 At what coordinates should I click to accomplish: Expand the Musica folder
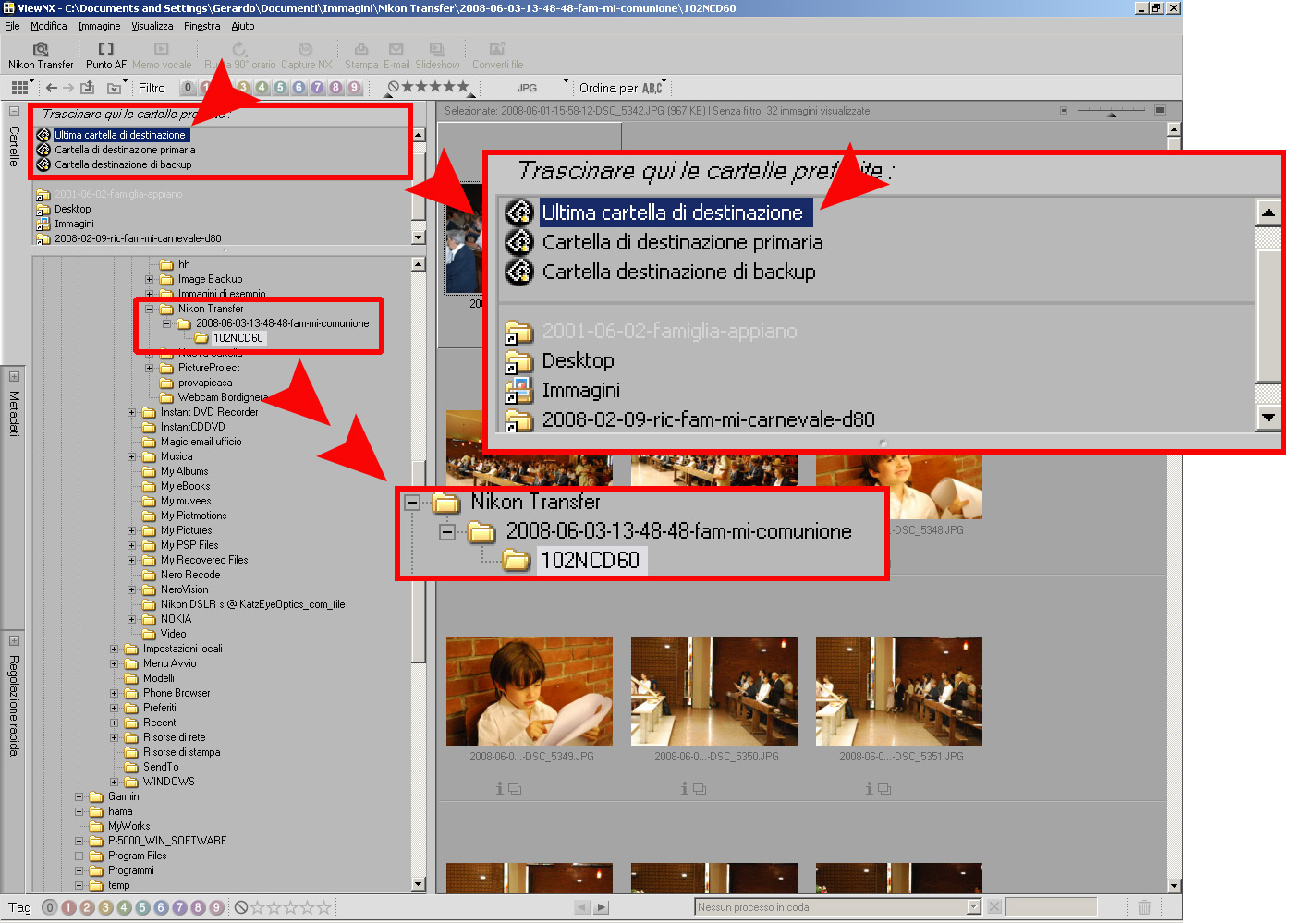132,456
